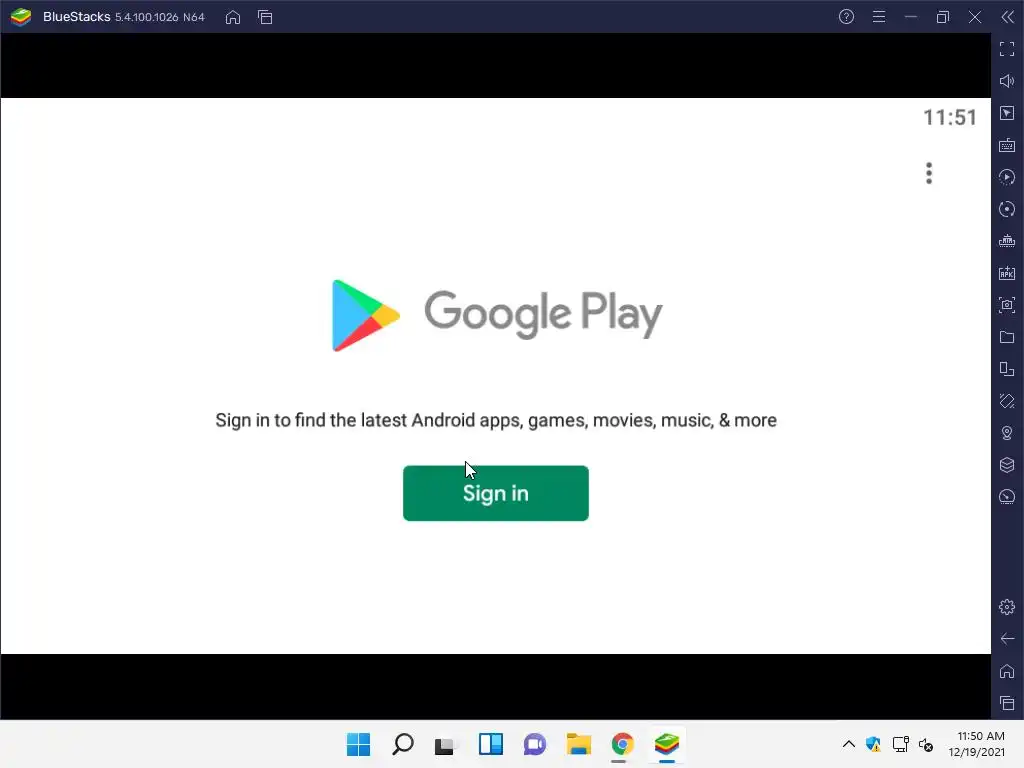Screen dimensions: 1024x768
Task: Open the layered stack eco mode icon
Action: click(x=1007, y=465)
